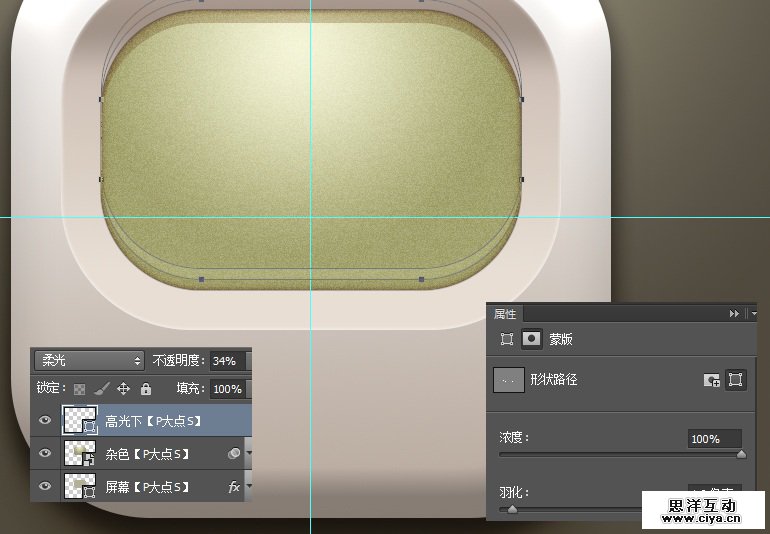This screenshot has height=534, width=770.
Task: Switch to the 属性 panel tab
Action: coord(506,313)
